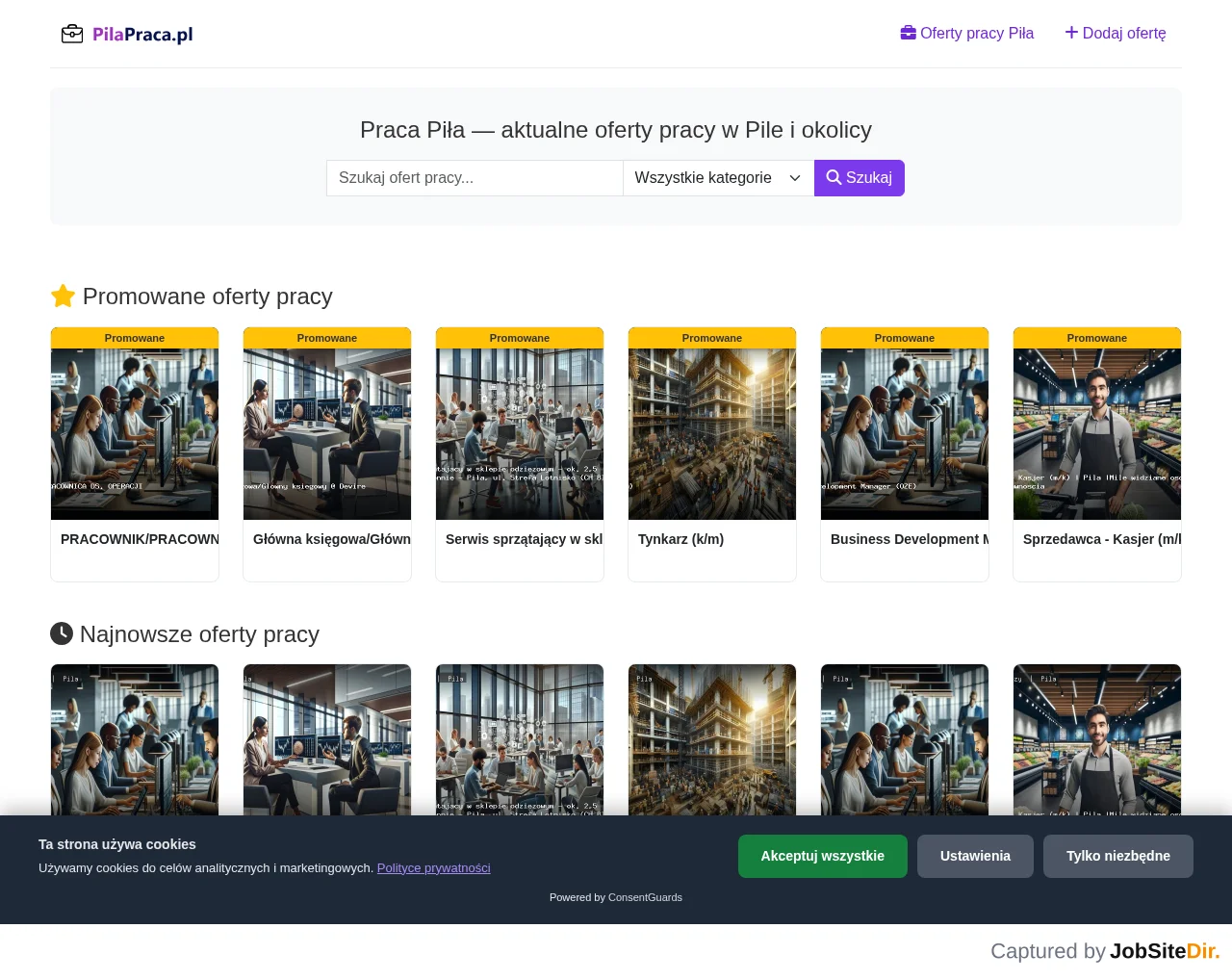This screenshot has height=980, width=1232.
Task: Click the Promowane oferty pracy heading
Action: pos(208,296)
